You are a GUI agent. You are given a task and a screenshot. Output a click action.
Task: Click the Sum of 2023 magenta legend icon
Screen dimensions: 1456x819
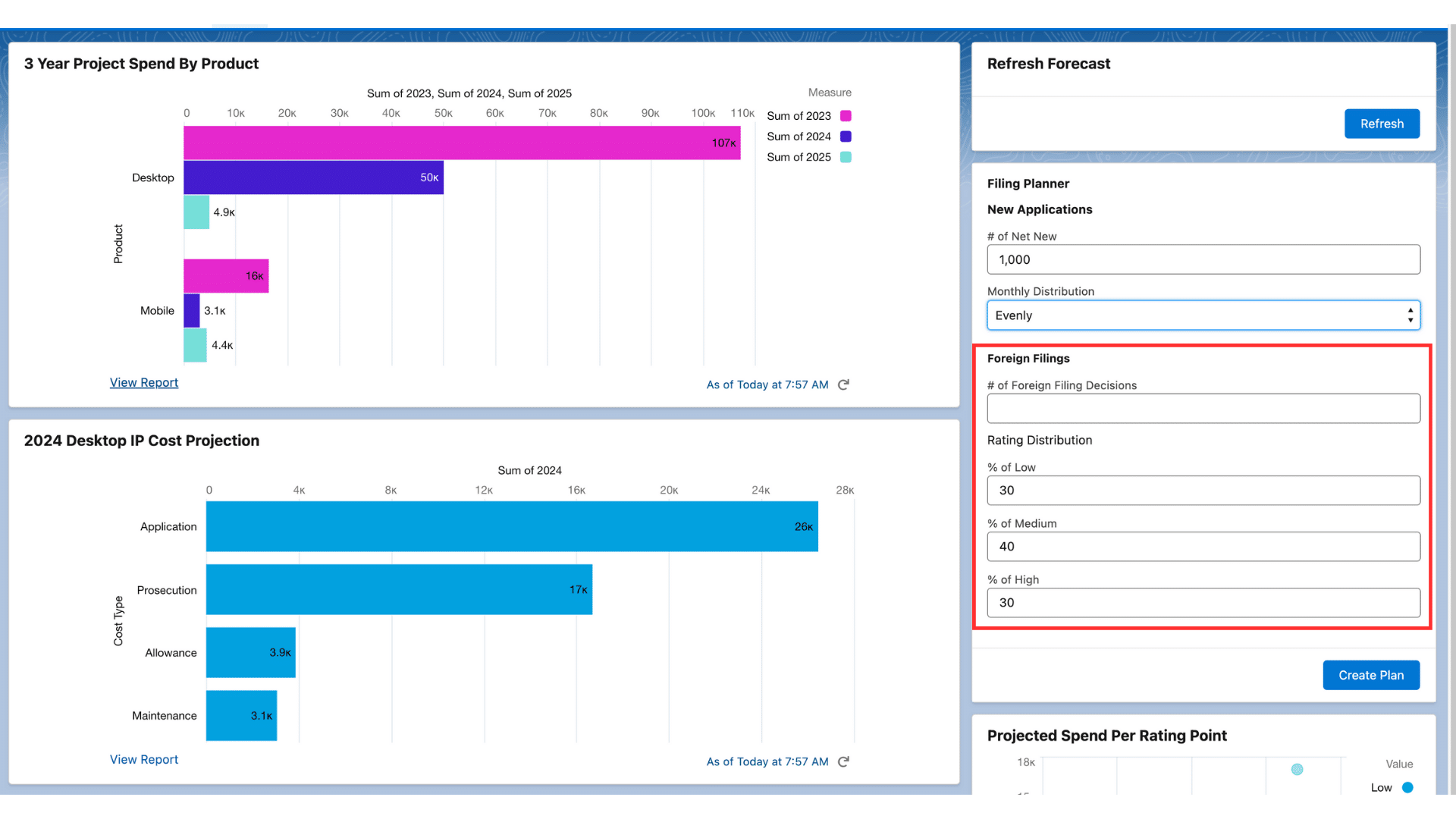[845, 115]
